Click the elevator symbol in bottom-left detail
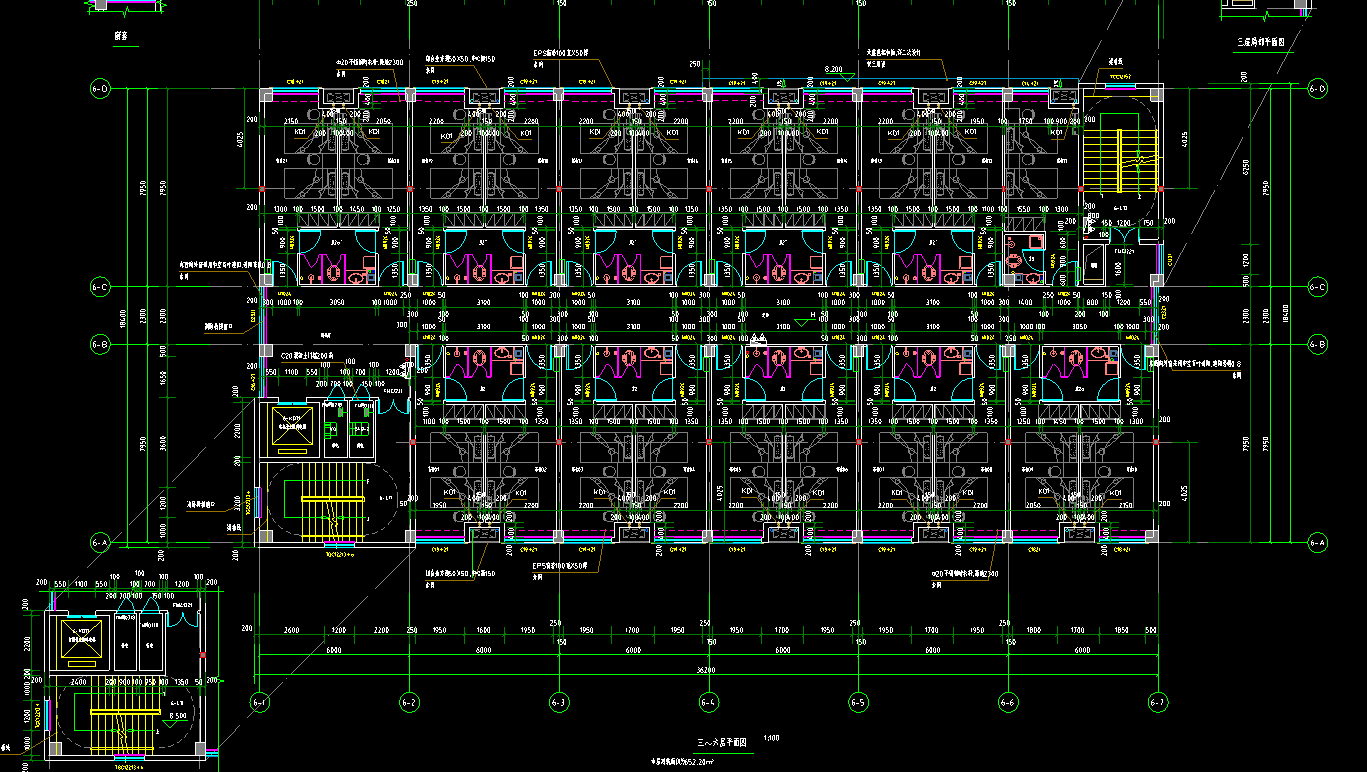 pos(83,637)
